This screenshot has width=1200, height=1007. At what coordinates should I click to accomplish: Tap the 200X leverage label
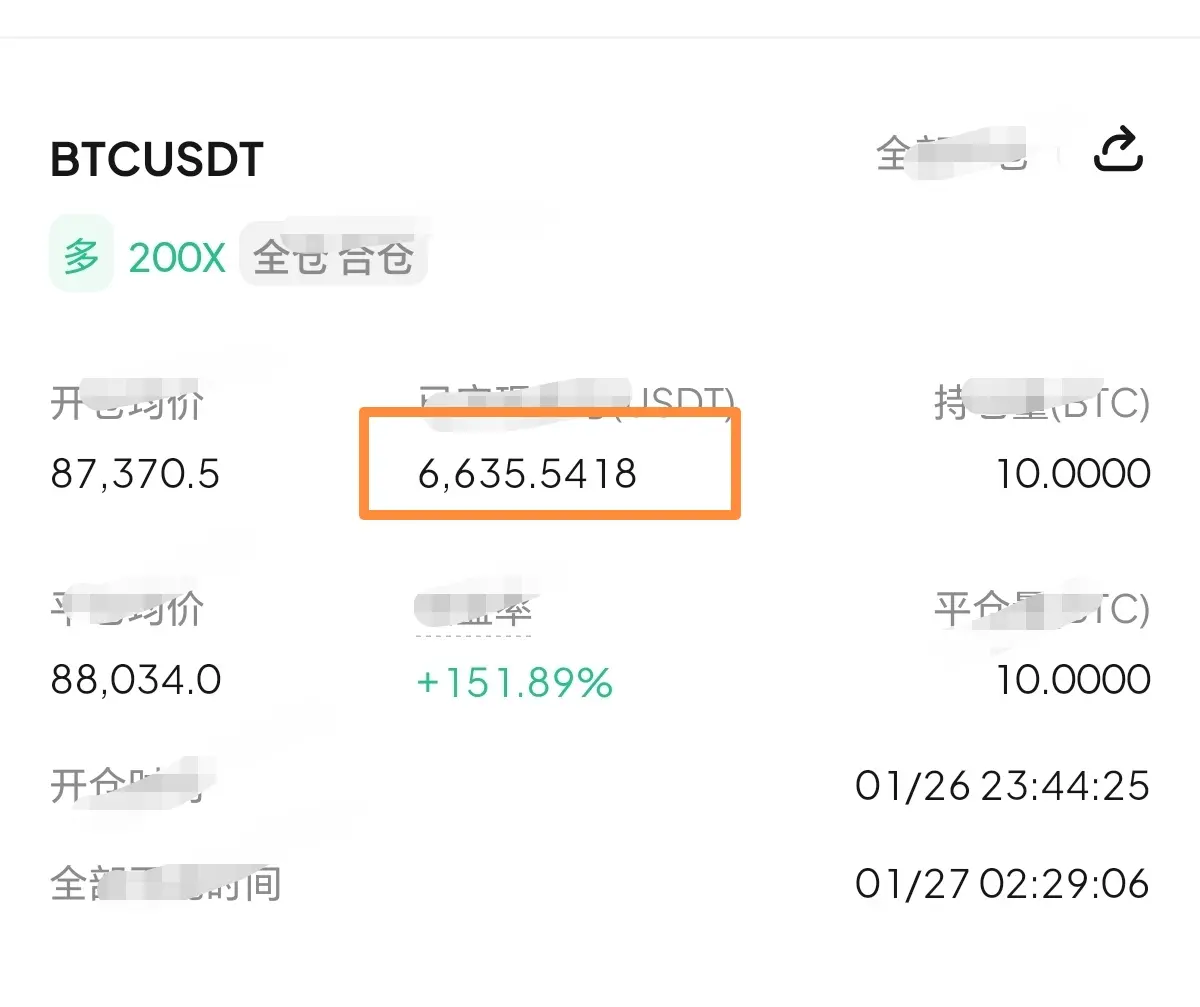[177, 259]
